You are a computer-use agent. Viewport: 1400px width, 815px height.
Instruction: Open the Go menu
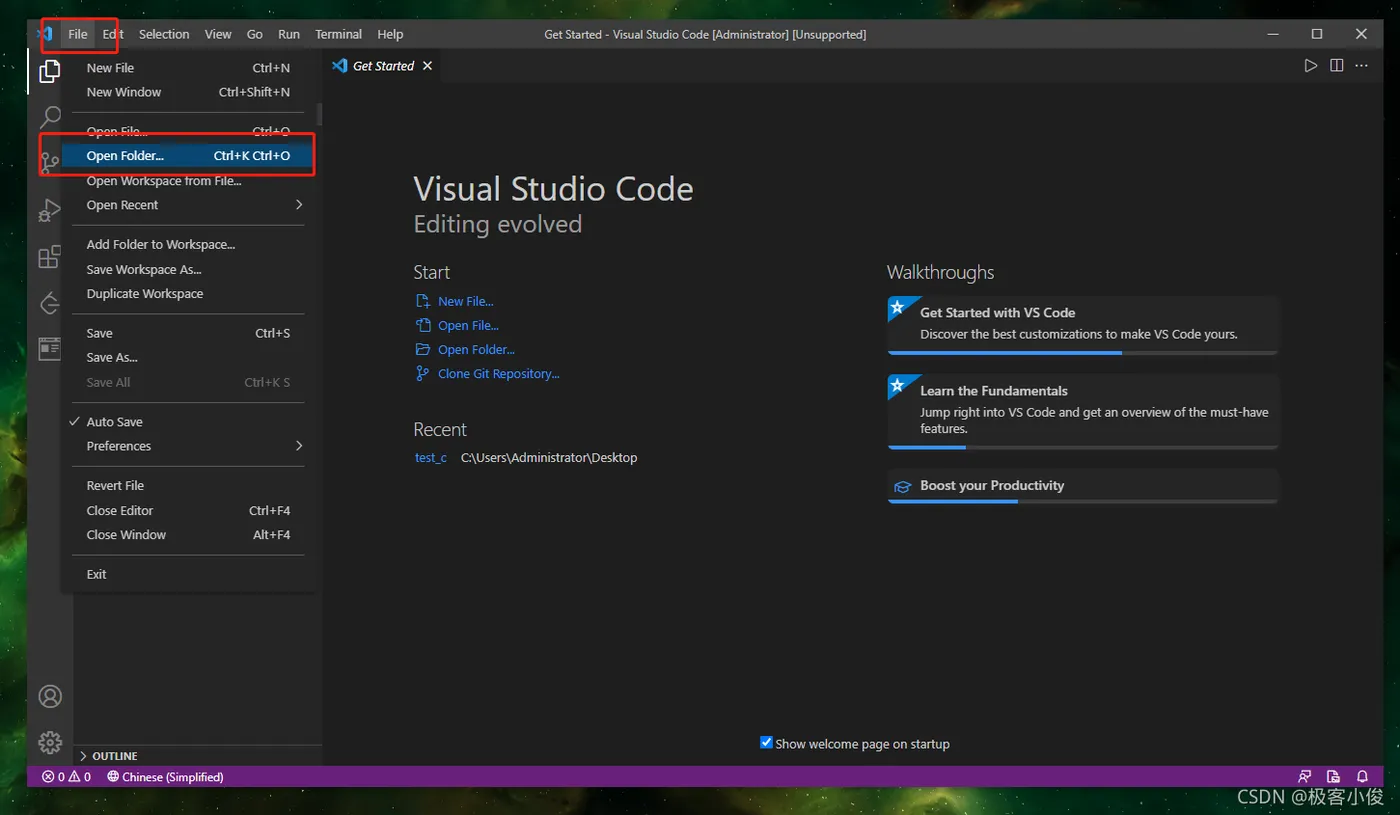[x=255, y=34]
